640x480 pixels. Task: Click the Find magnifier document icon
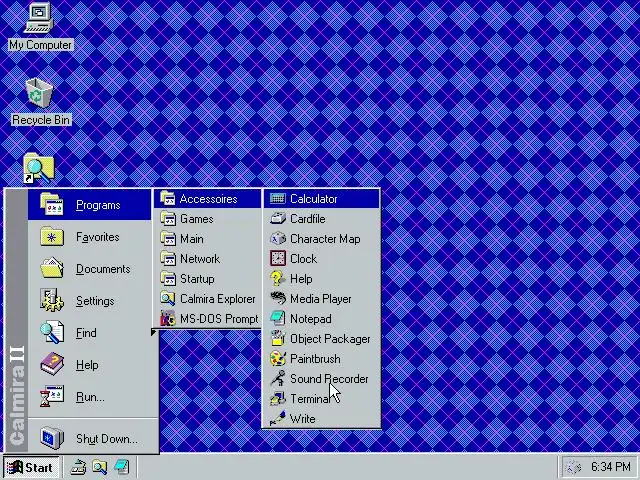[52, 332]
